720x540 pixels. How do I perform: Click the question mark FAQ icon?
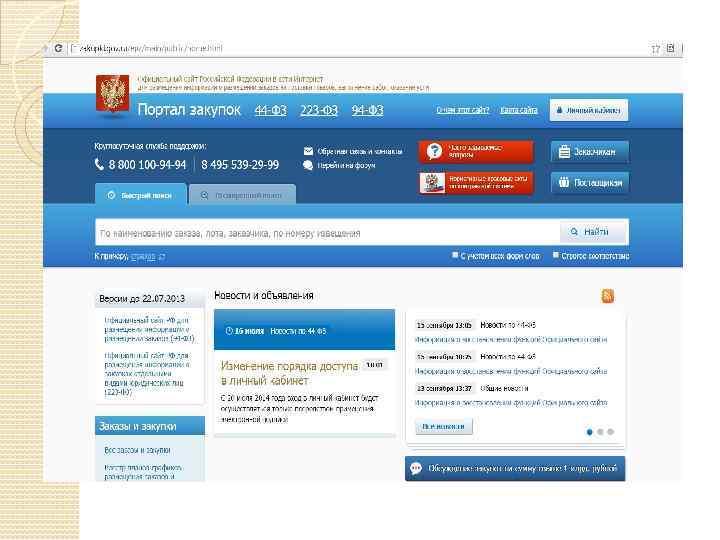pos(434,151)
